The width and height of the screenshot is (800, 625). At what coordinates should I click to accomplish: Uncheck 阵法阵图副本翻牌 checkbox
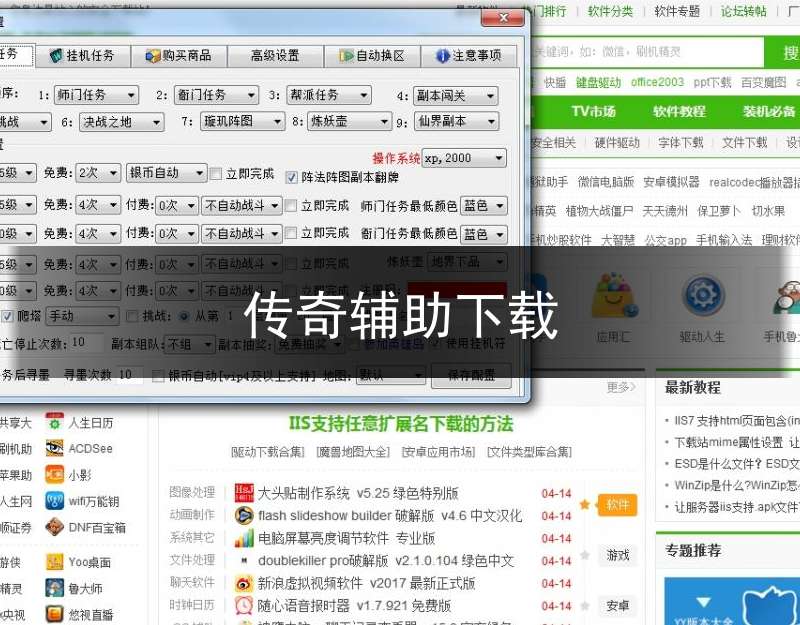(x=291, y=177)
